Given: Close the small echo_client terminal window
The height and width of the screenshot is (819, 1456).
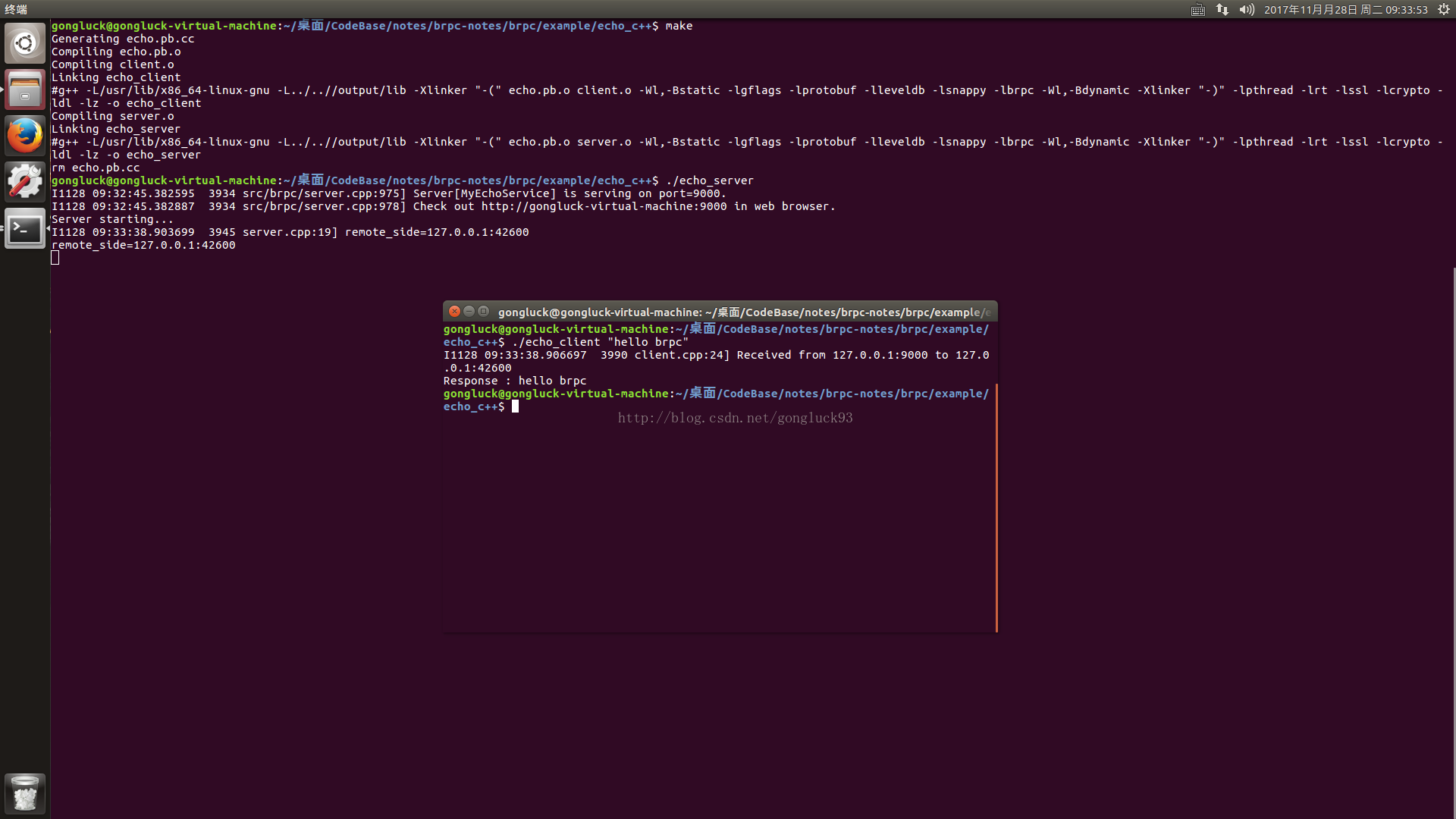Looking at the screenshot, I should (x=454, y=312).
